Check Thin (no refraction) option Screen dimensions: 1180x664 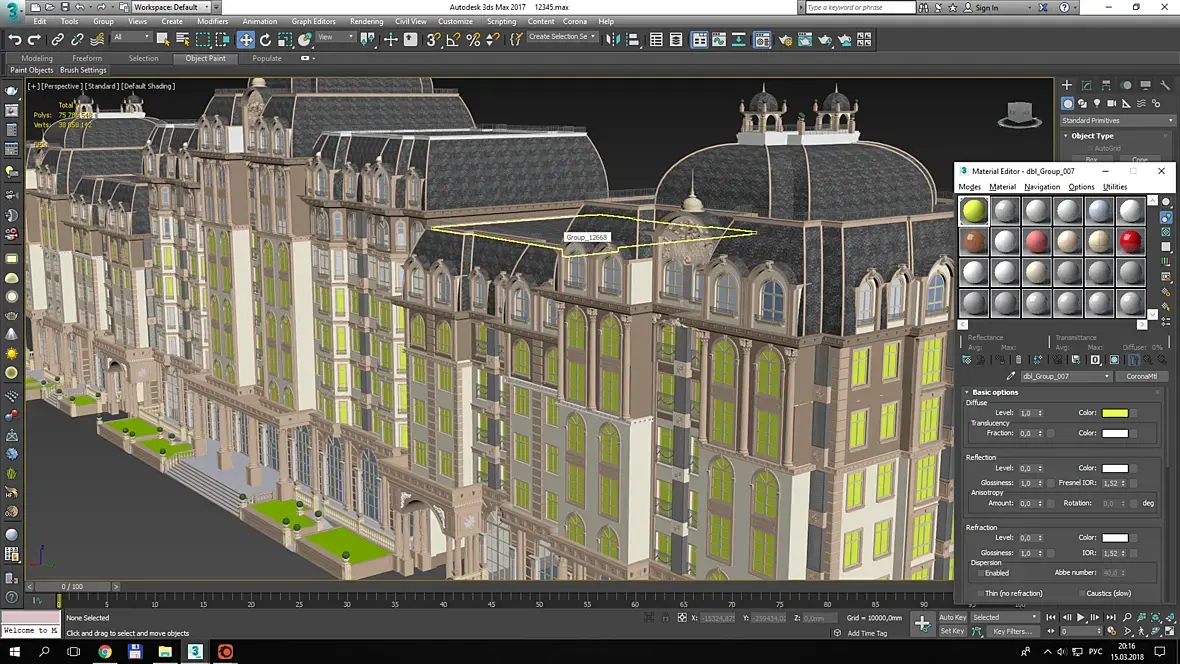tap(981, 593)
